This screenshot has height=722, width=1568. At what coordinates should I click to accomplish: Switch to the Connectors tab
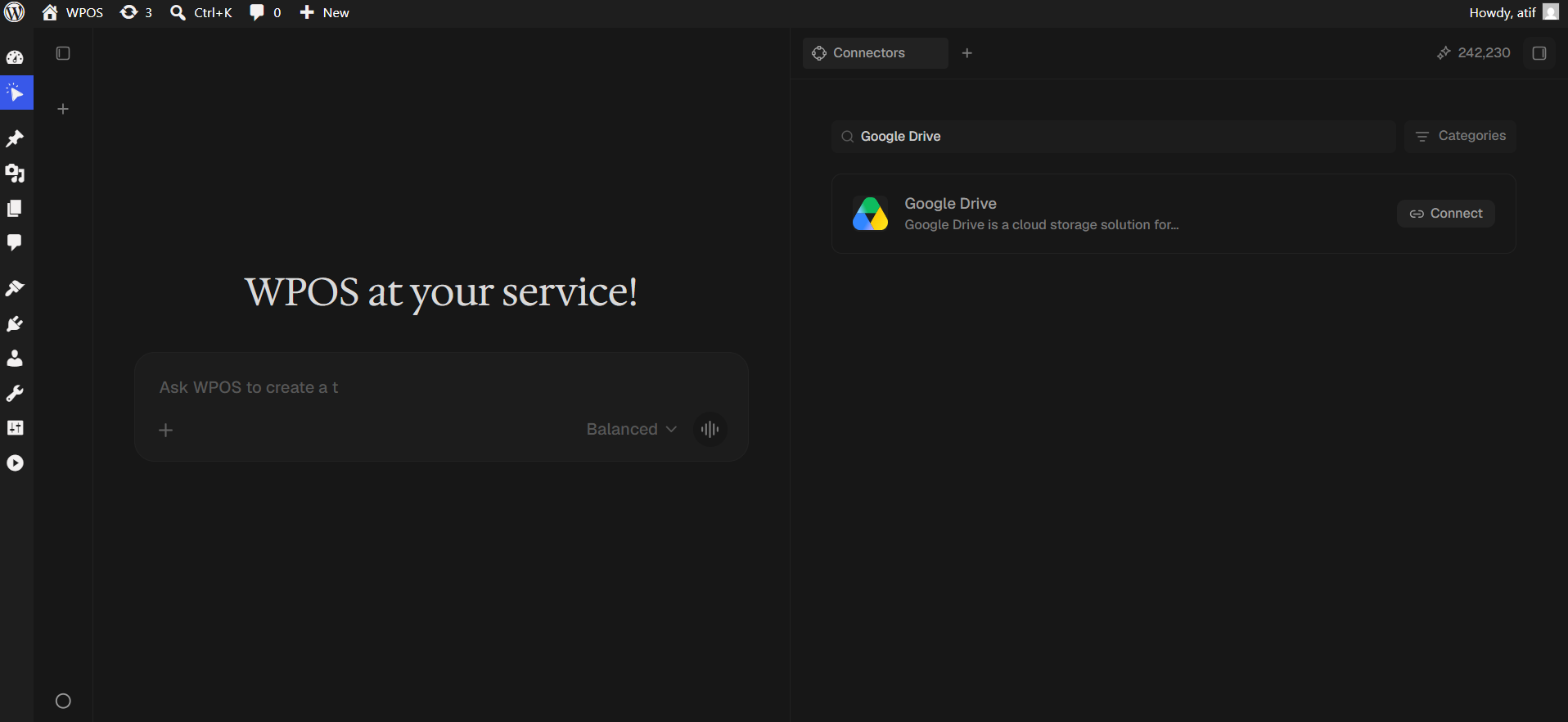[x=875, y=53]
